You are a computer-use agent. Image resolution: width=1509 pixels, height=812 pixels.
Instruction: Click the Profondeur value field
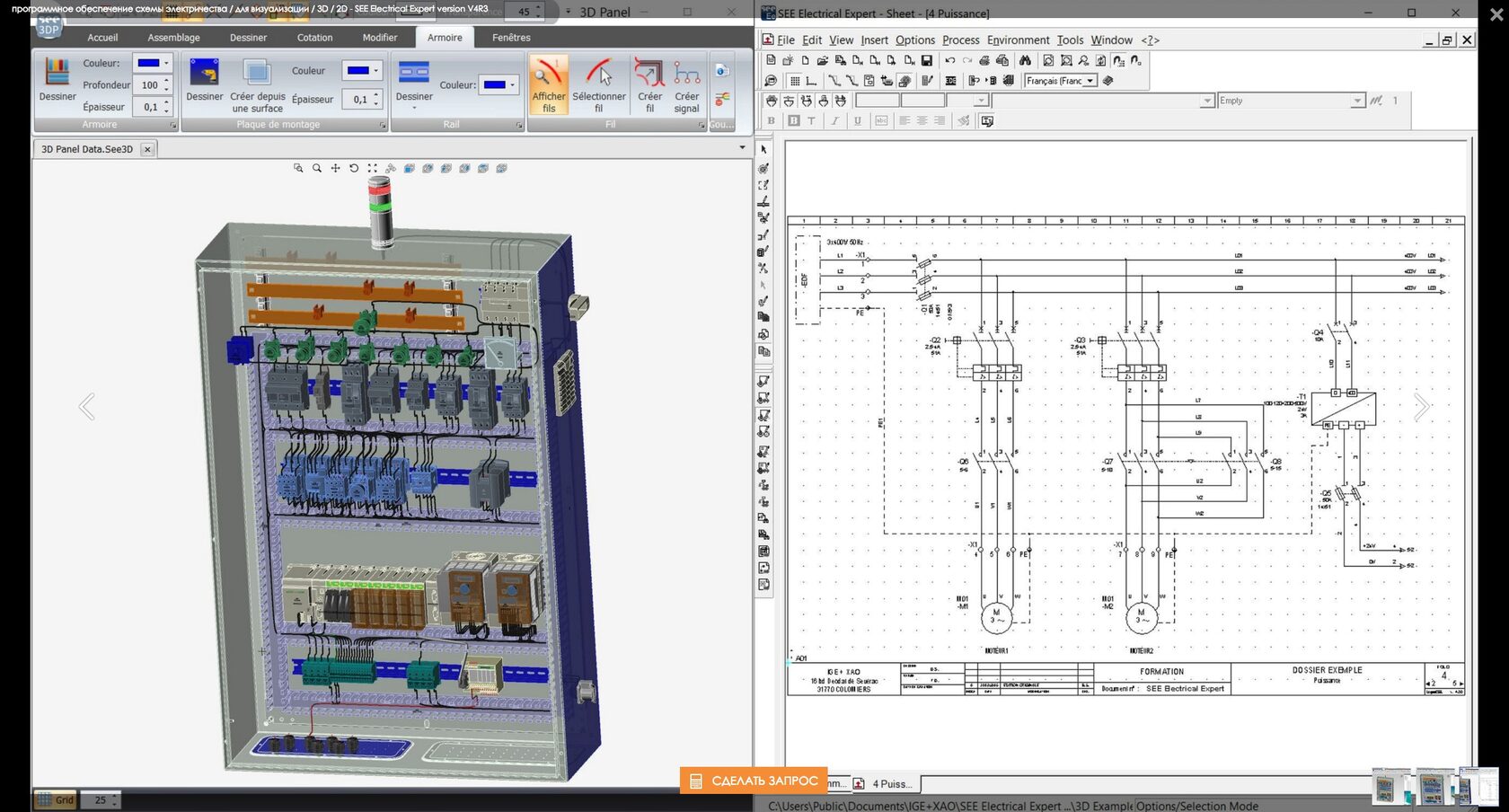[148, 85]
